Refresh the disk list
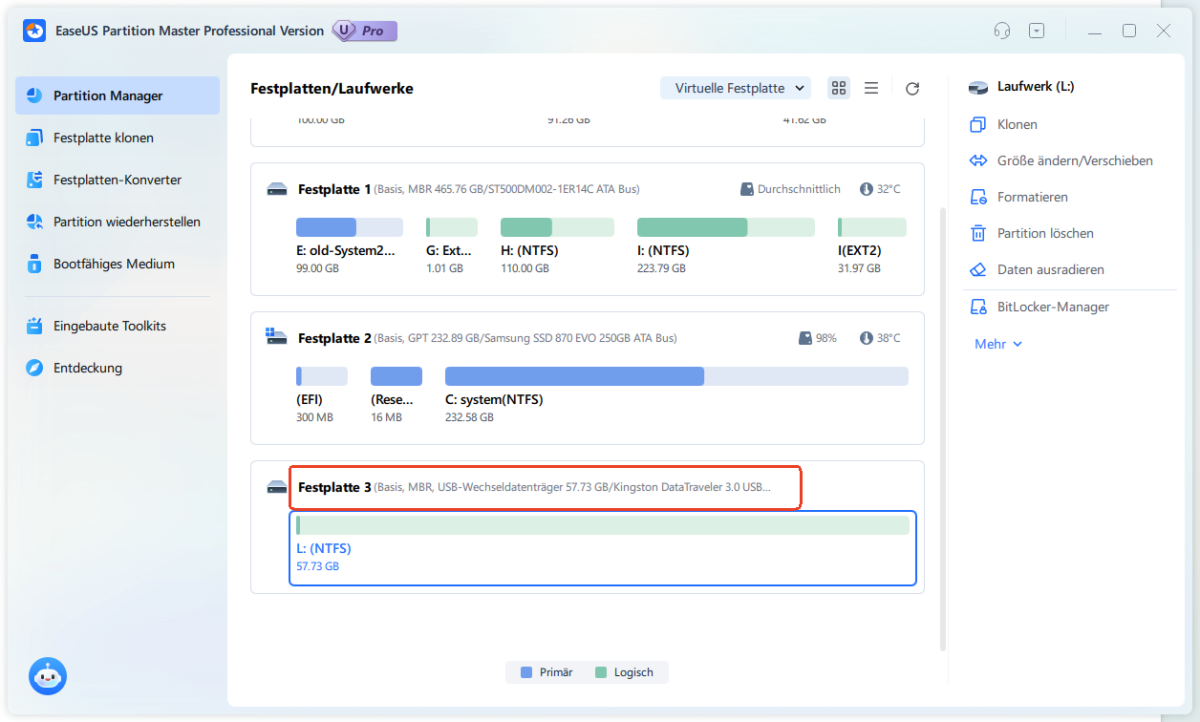This screenshot has width=1200, height=722. pyautogui.click(x=912, y=88)
